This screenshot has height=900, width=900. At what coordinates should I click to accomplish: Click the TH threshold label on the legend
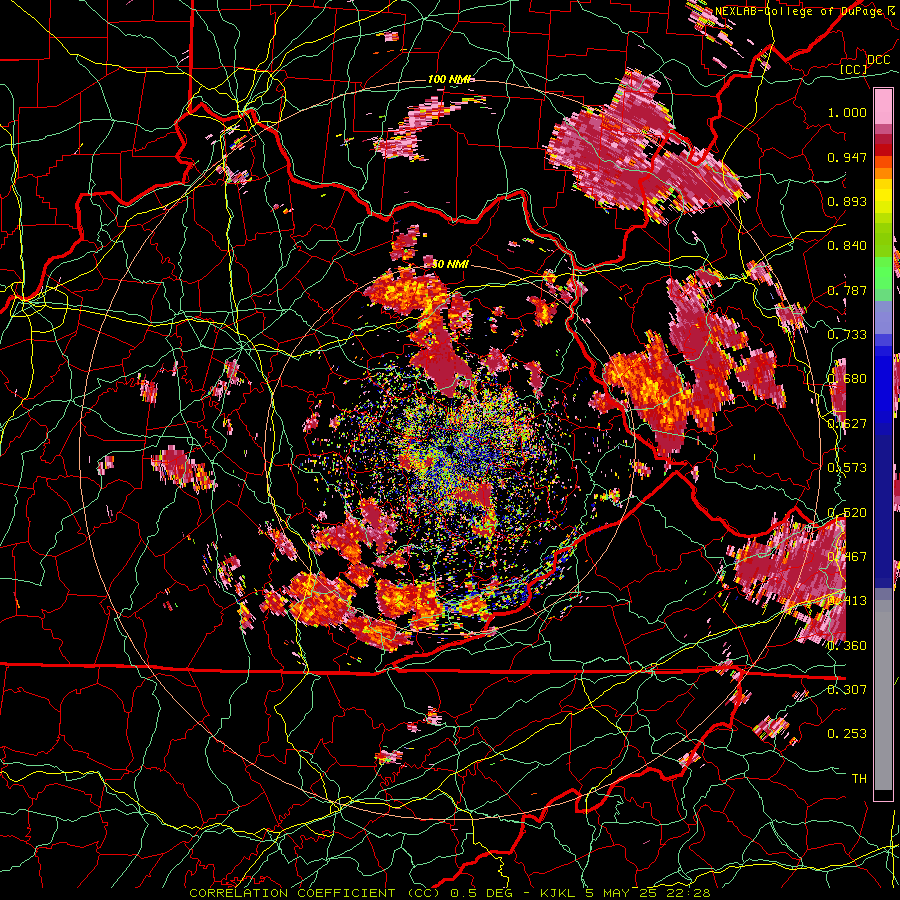pyautogui.click(x=859, y=779)
